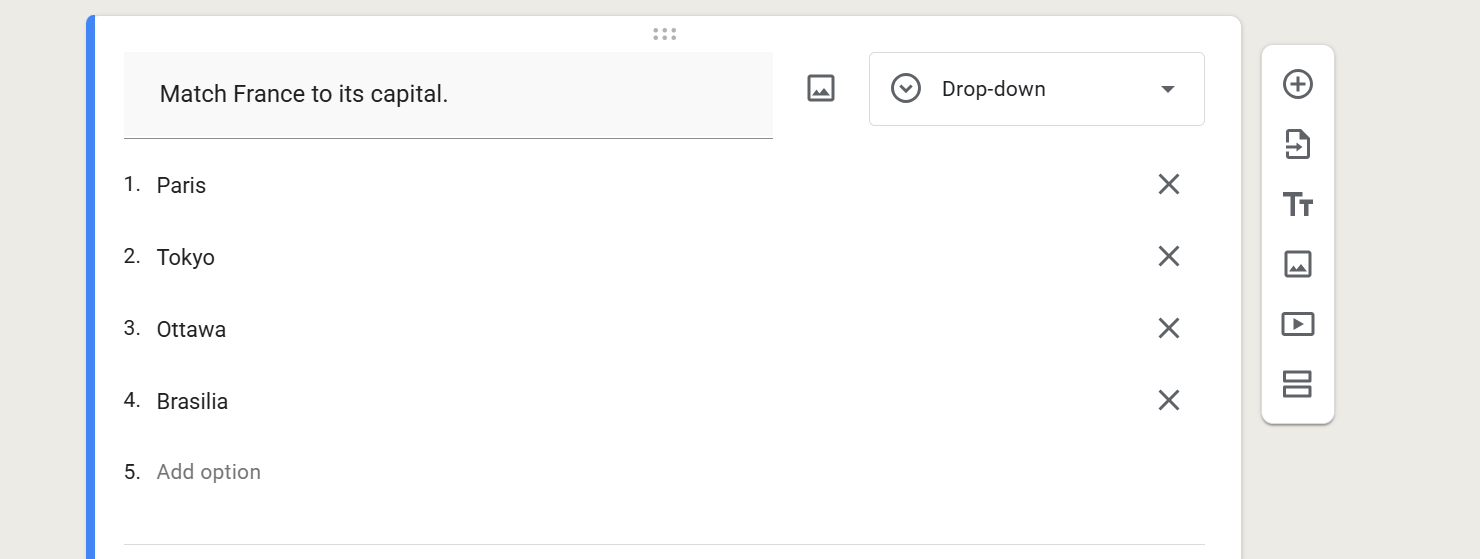Edit the Brasilia option text
The image size is (1480, 559).
coord(192,401)
